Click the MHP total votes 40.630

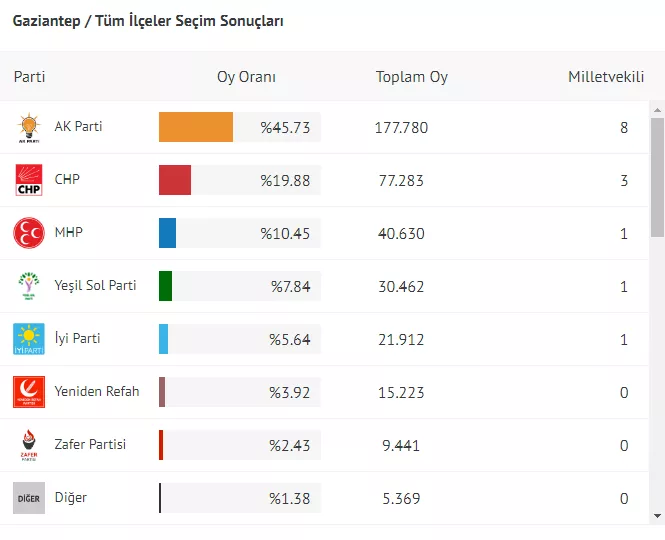pos(400,233)
